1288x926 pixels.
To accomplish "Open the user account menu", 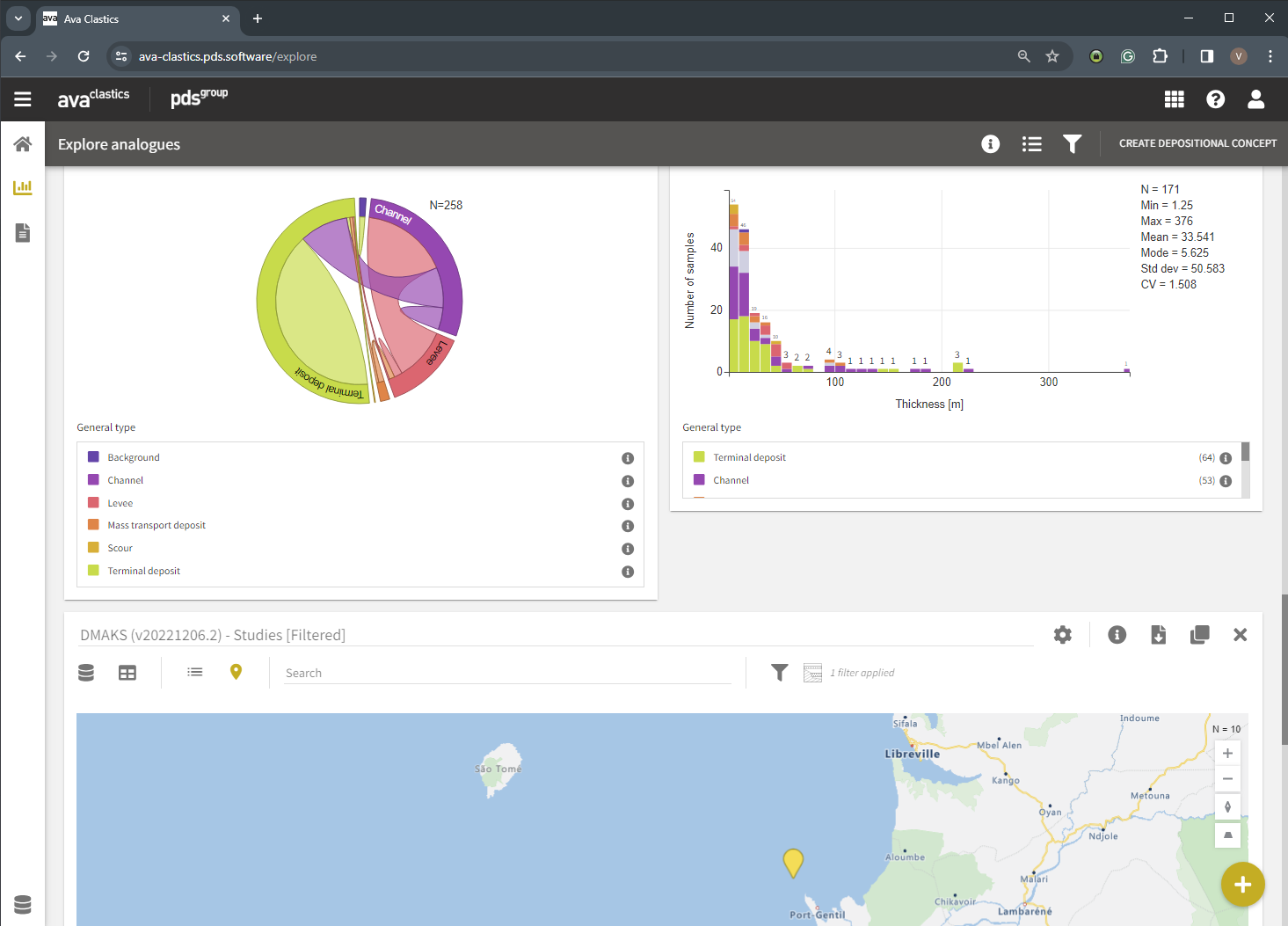I will click(x=1255, y=99).
